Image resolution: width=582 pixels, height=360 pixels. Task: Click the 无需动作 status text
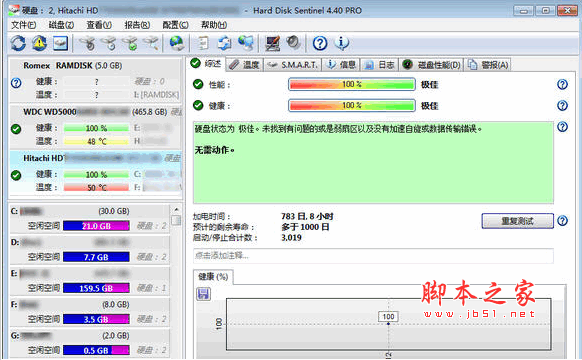point(215,150)
